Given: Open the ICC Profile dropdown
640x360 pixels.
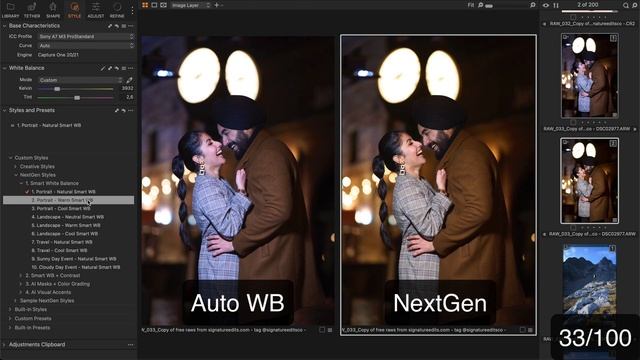Looking at the screenshot, I should (x=86, y=37).
